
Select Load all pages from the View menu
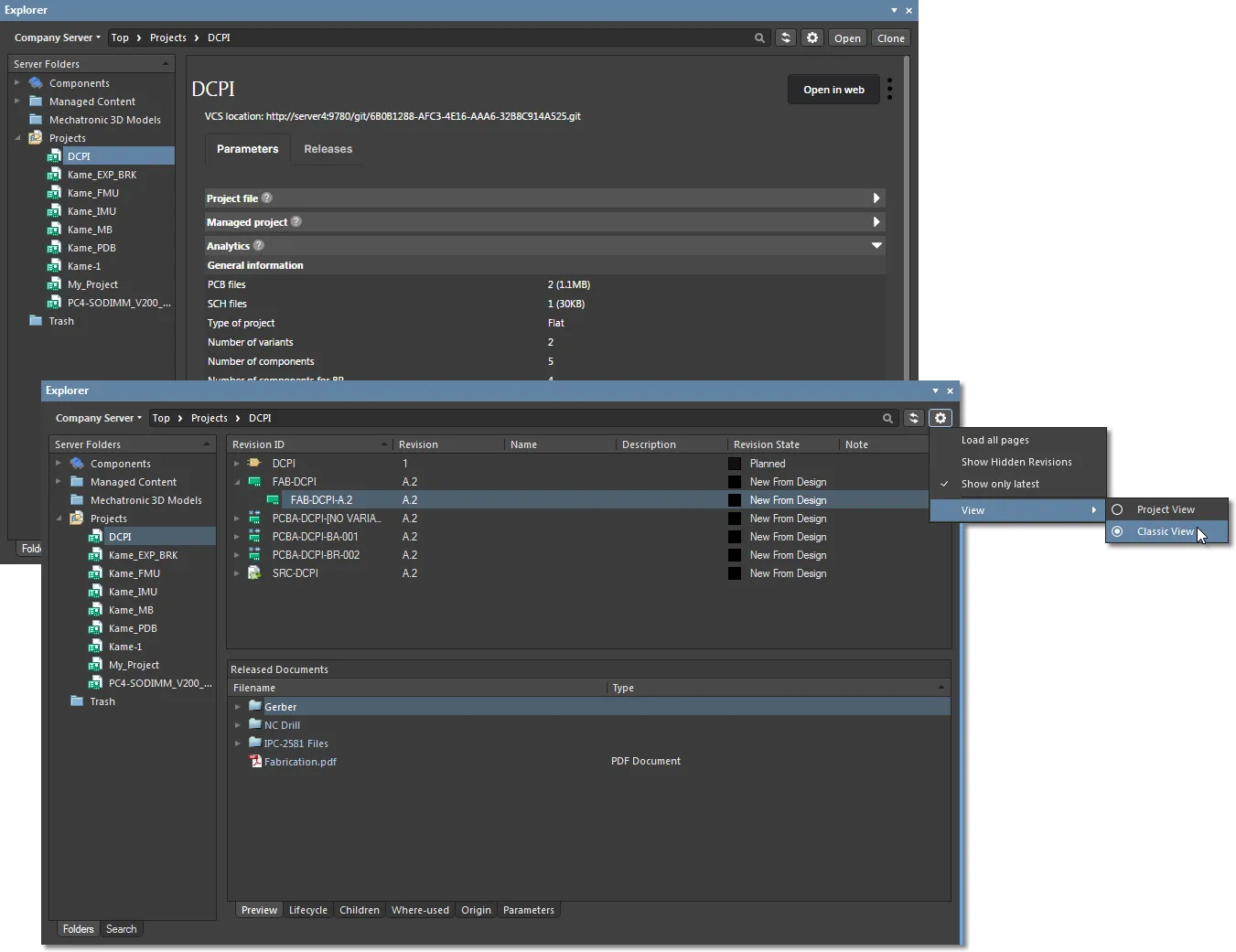[x=994, y=440]
